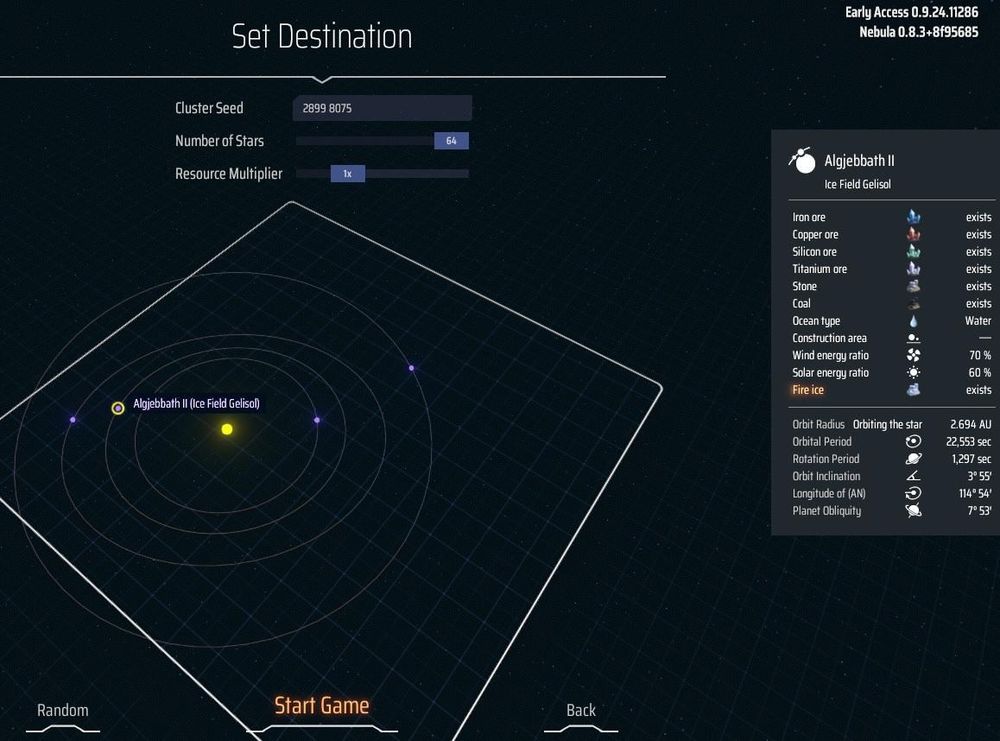Viewport: 1000px width, 741px height.
Task: Click the silicon ore icon
Action: click(x=913, y=252)
